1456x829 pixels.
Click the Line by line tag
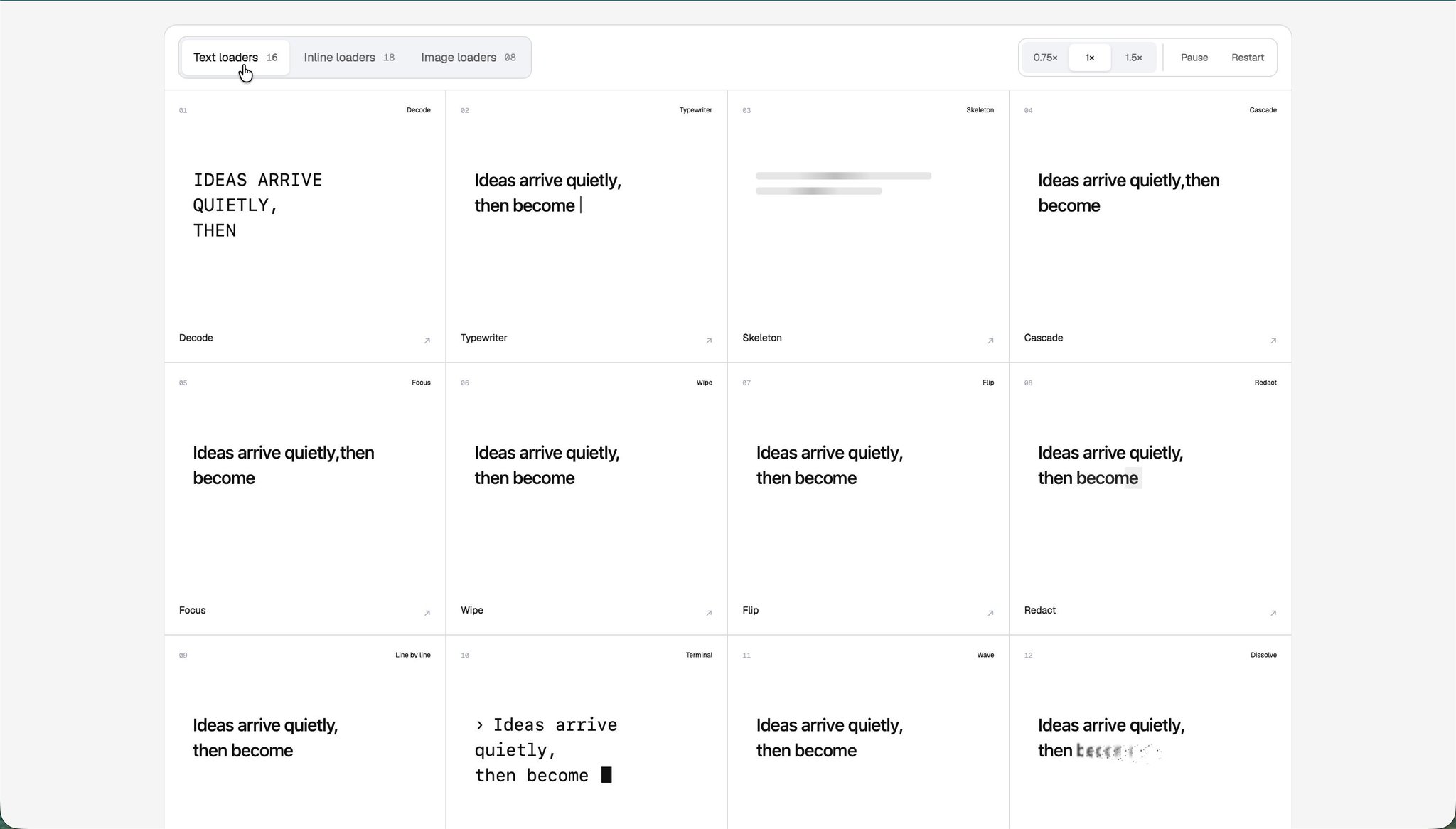click(413, 655)
